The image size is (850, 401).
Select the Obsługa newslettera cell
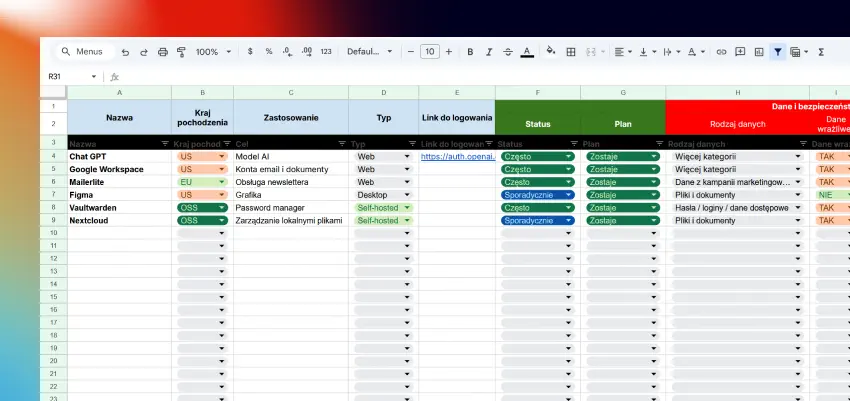[291, 182]
